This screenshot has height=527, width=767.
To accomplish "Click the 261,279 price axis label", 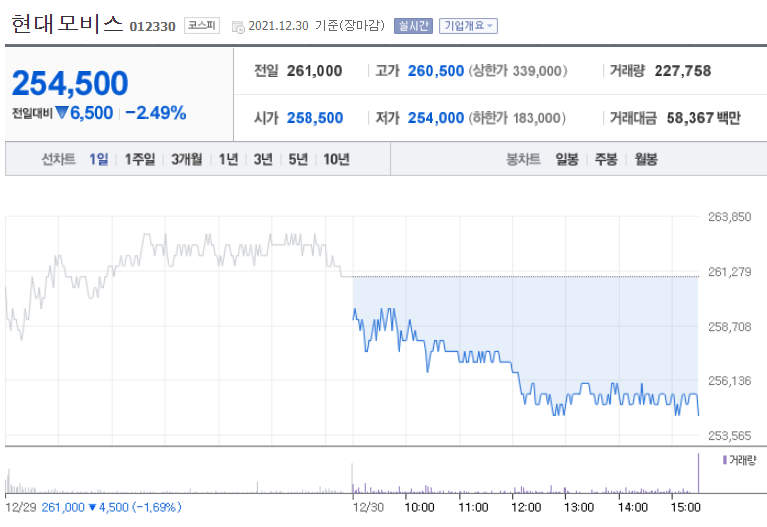I will pos(729,272).
